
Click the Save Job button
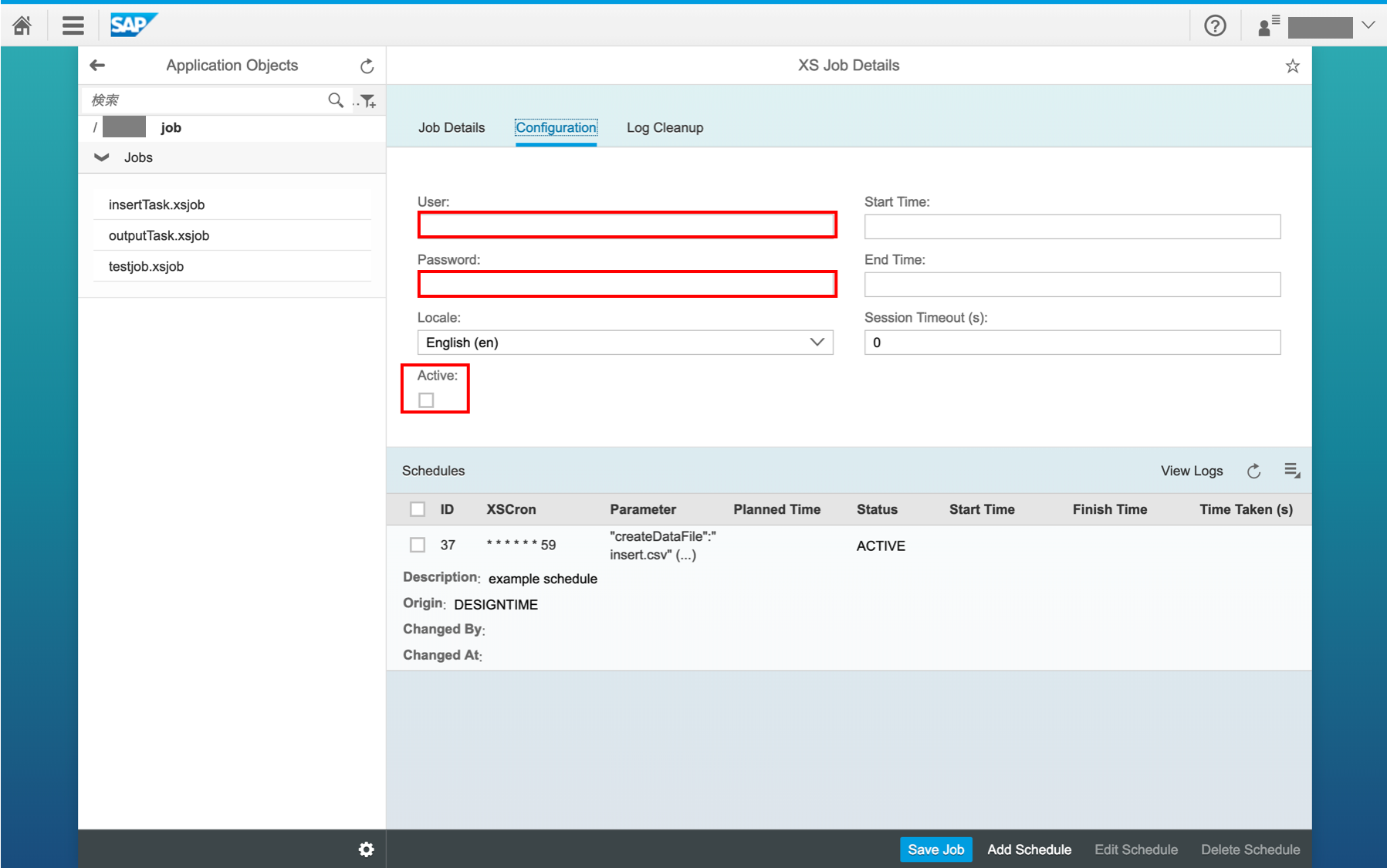[x=935, y=849]
